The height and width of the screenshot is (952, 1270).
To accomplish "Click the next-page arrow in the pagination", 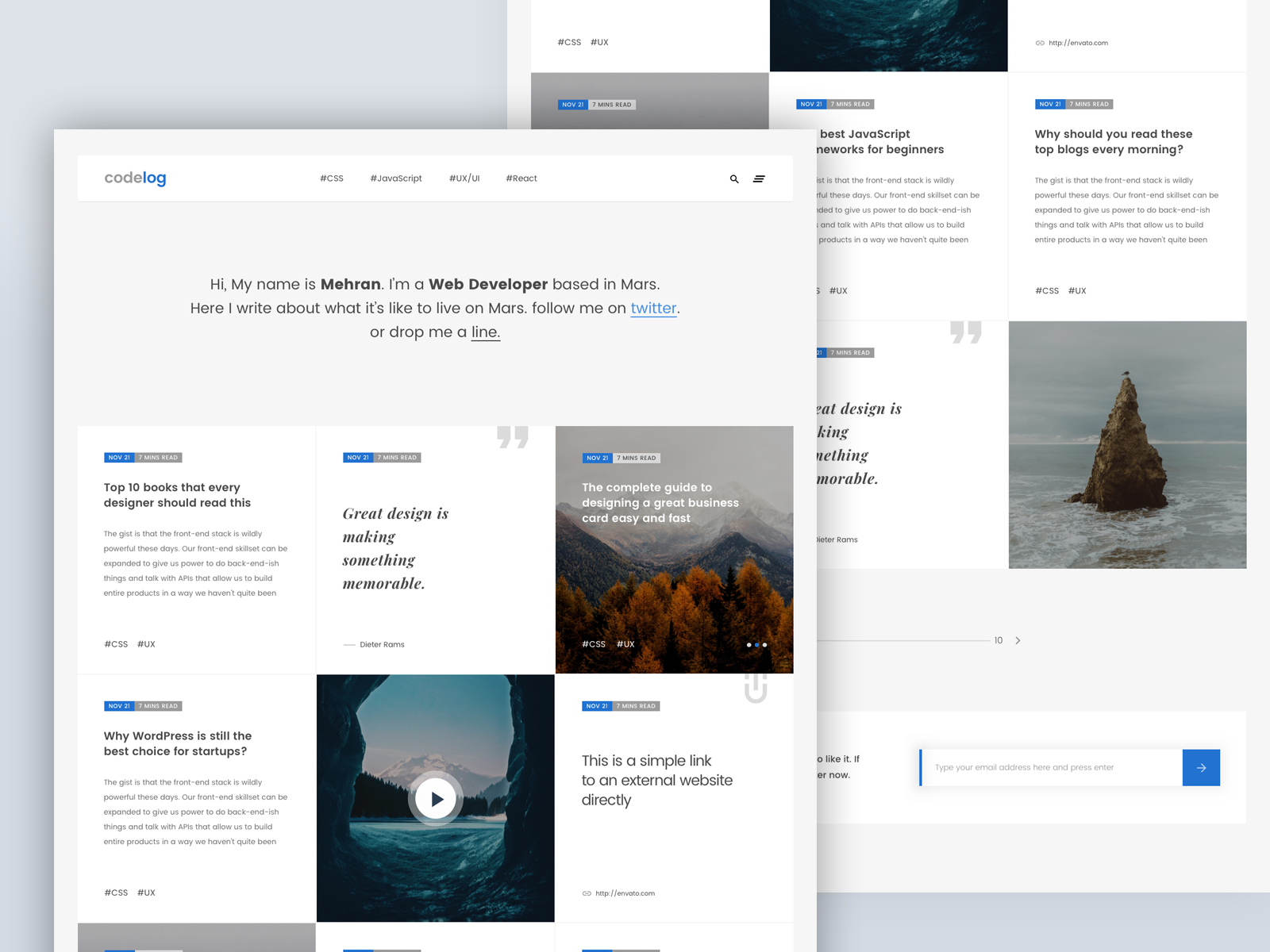I will point(1018,640).
